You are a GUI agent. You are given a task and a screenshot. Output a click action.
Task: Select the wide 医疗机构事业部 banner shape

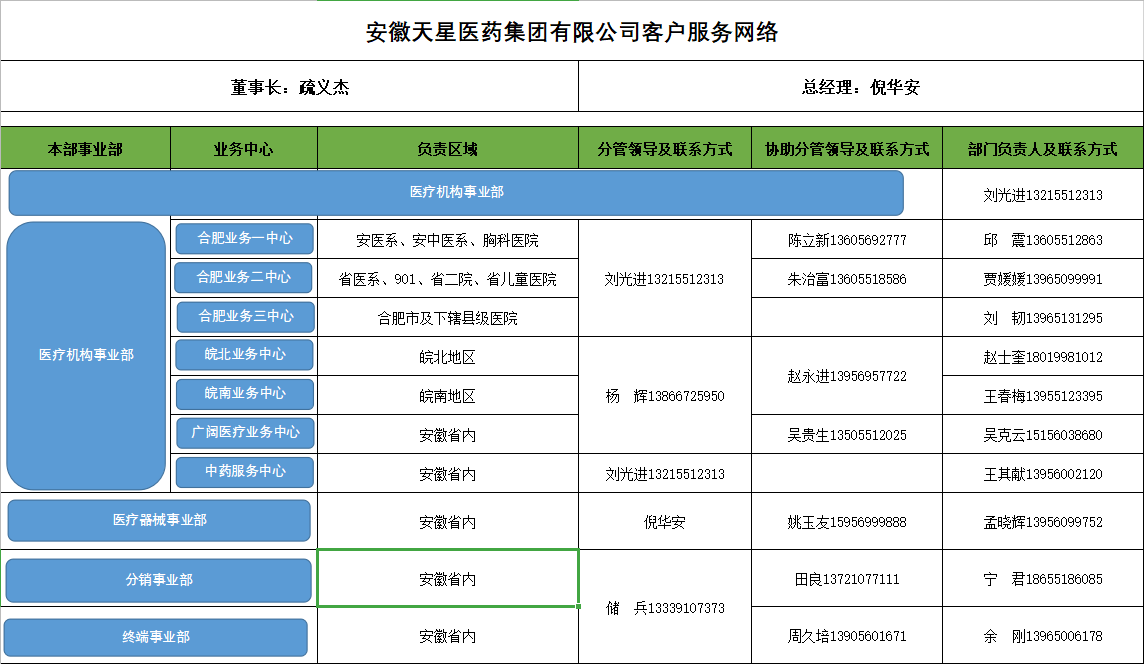click(456, 193)
